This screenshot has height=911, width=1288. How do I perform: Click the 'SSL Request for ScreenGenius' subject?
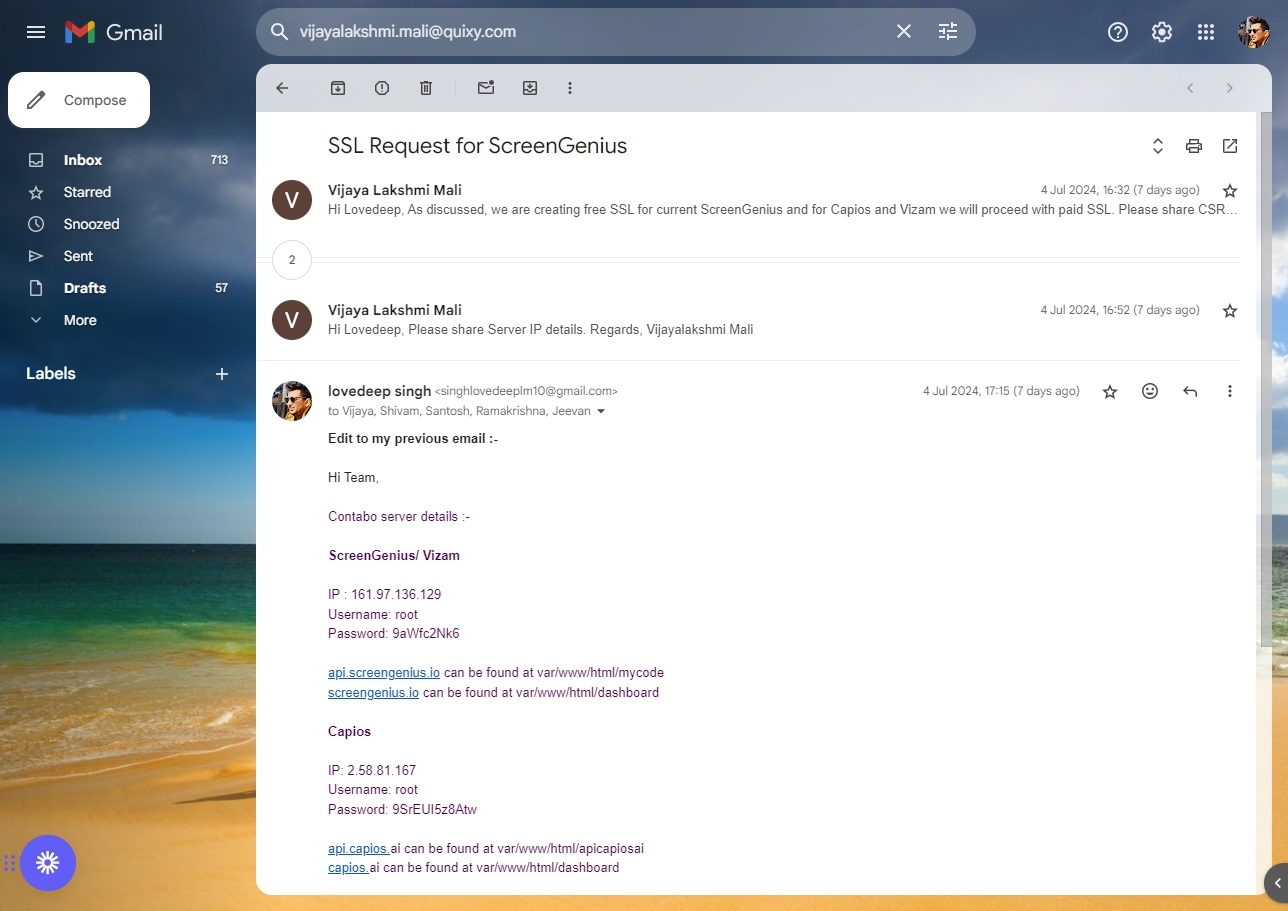pyautogui.click(x=477, y=146)
